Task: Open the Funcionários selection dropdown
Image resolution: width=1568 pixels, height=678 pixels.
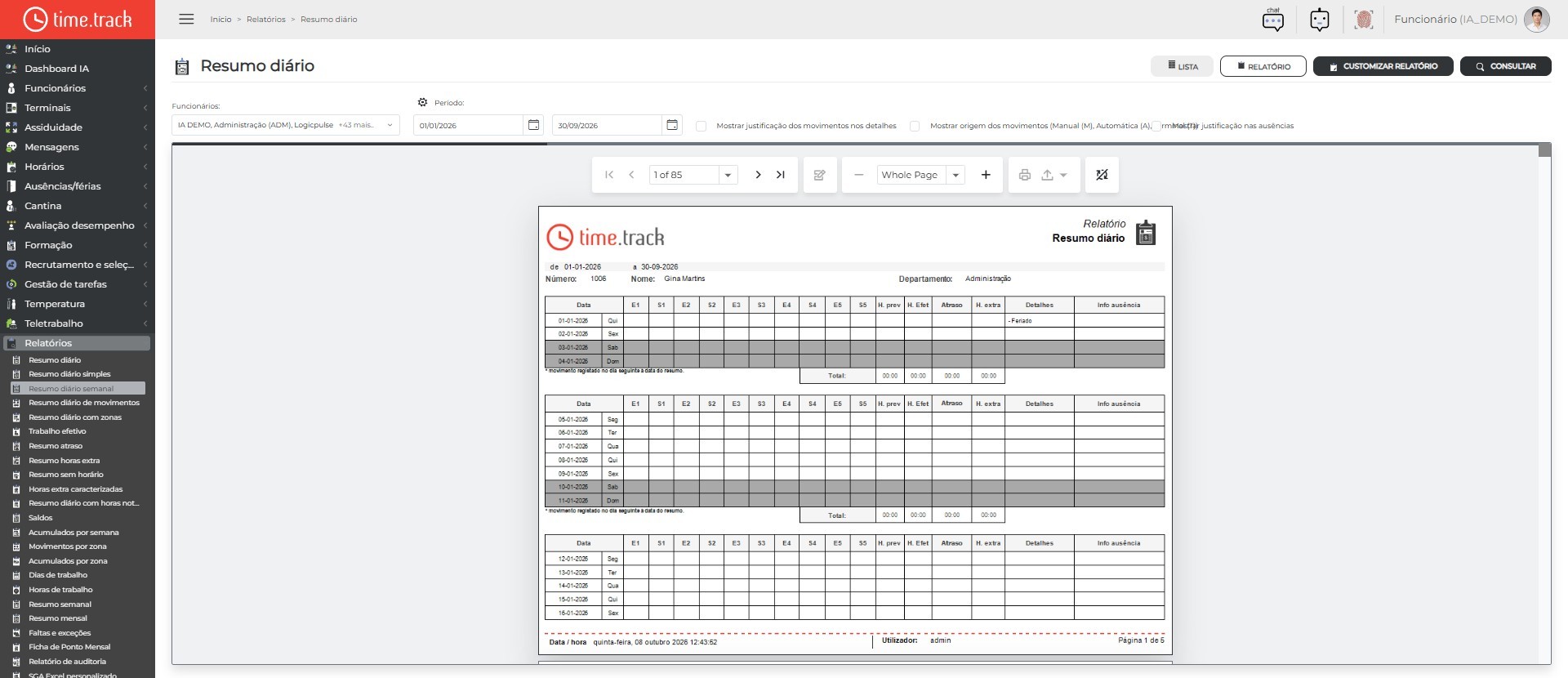Action: click(x=286, y=125)
